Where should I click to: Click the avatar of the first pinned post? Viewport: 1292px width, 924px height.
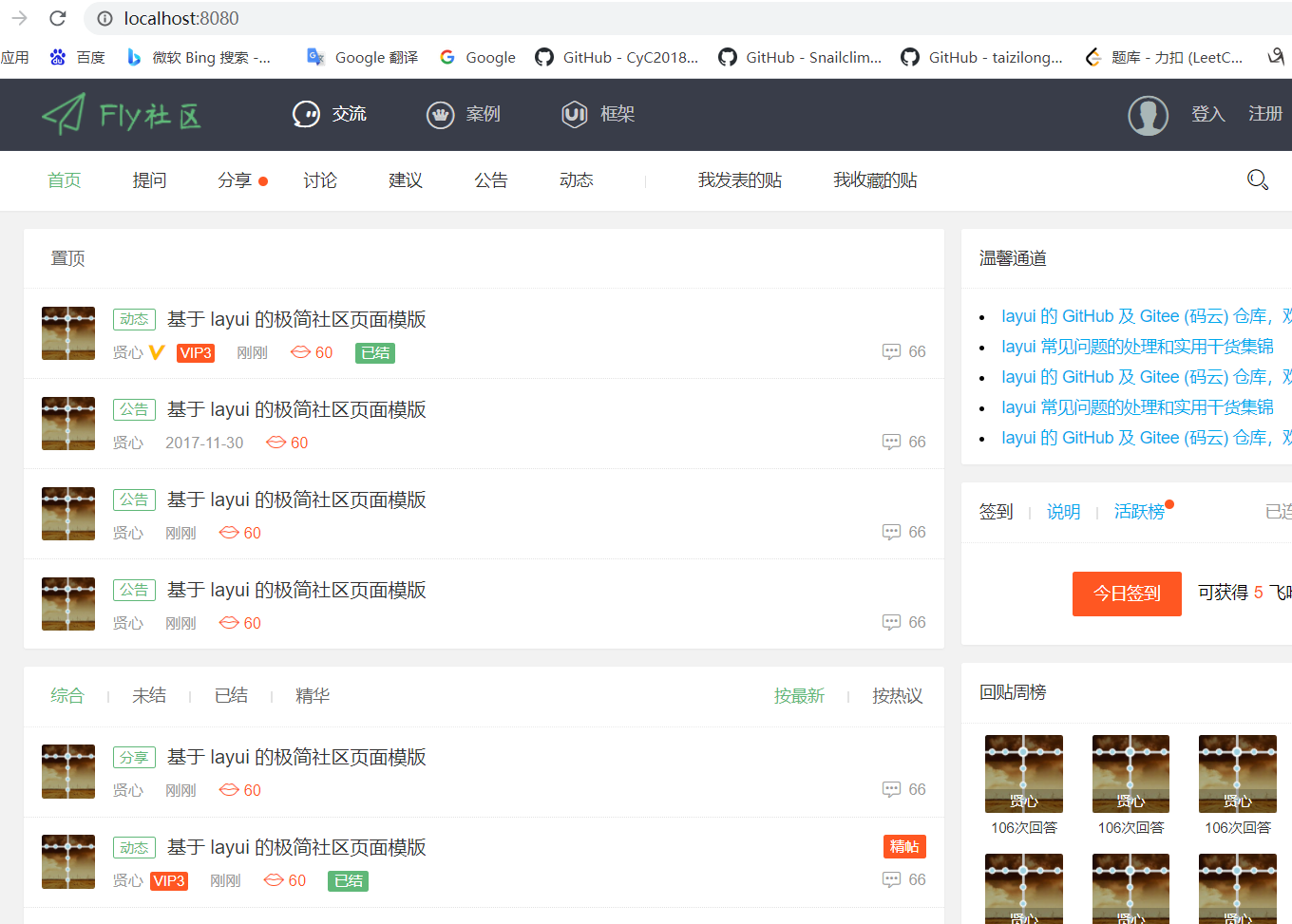coord(68,333)
